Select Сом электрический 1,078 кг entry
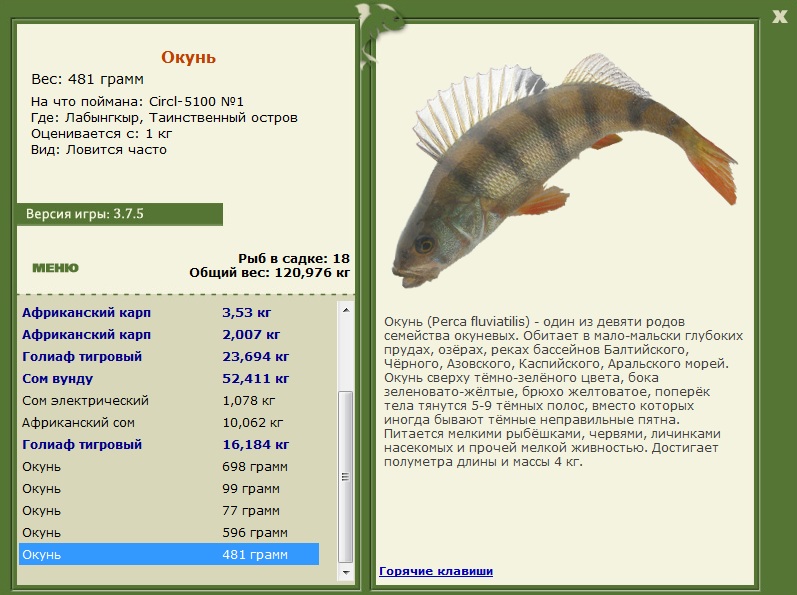 [169, 400]
